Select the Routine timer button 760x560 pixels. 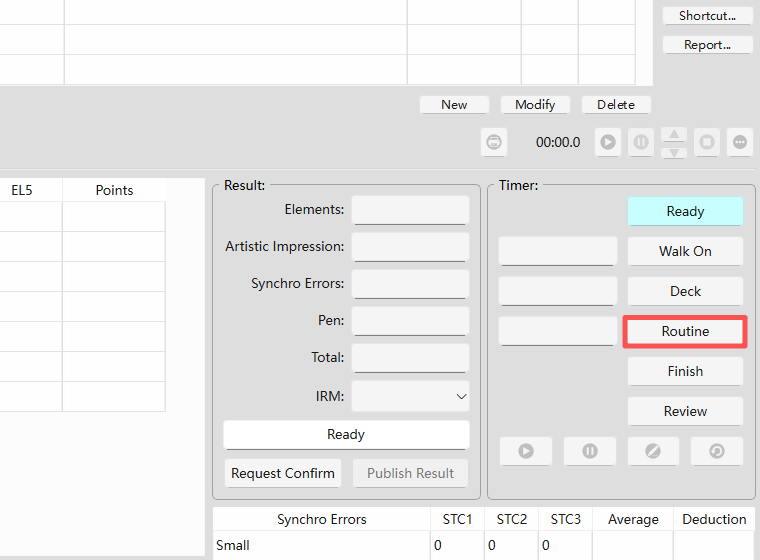[685, 332]
